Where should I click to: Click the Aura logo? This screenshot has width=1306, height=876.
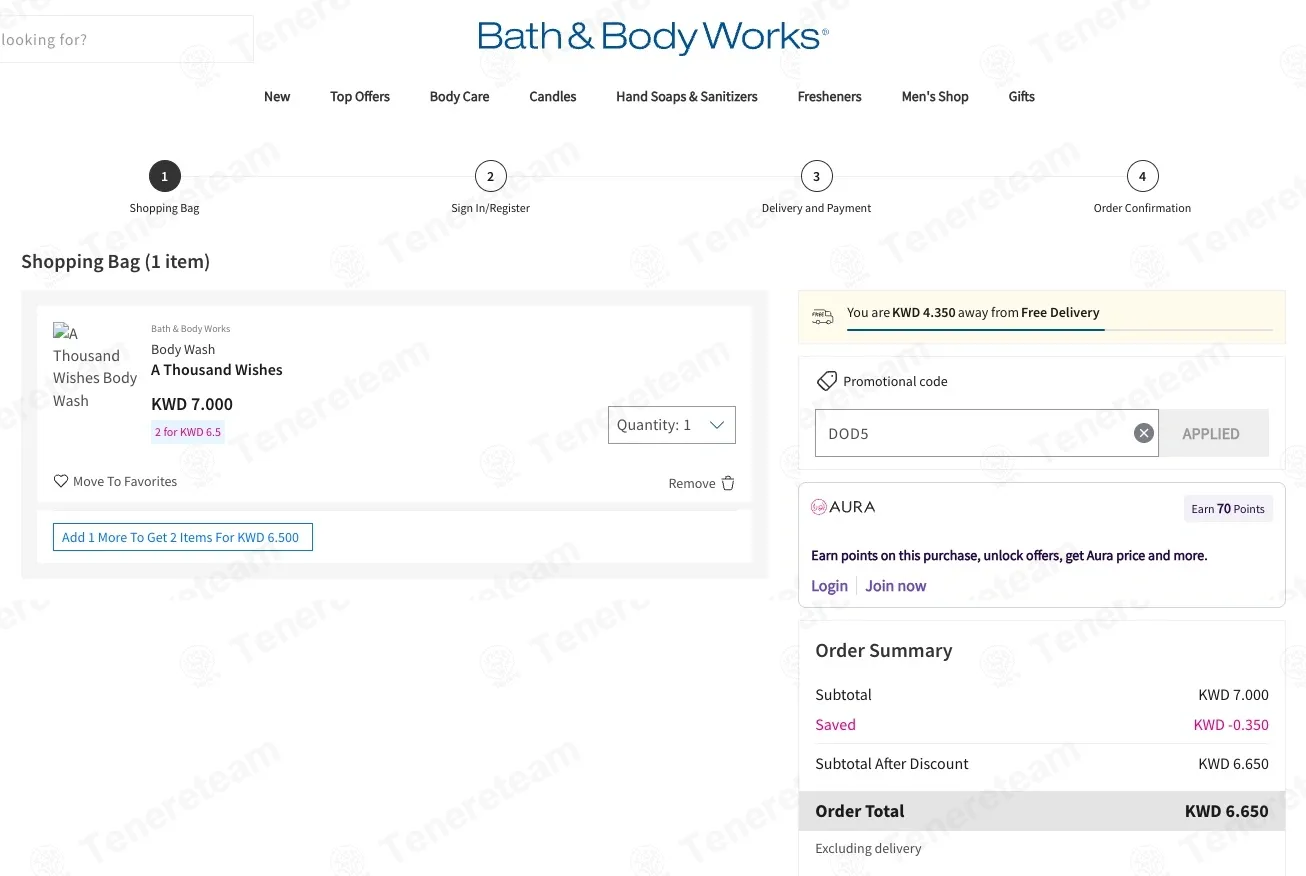[x=843, y=507]
